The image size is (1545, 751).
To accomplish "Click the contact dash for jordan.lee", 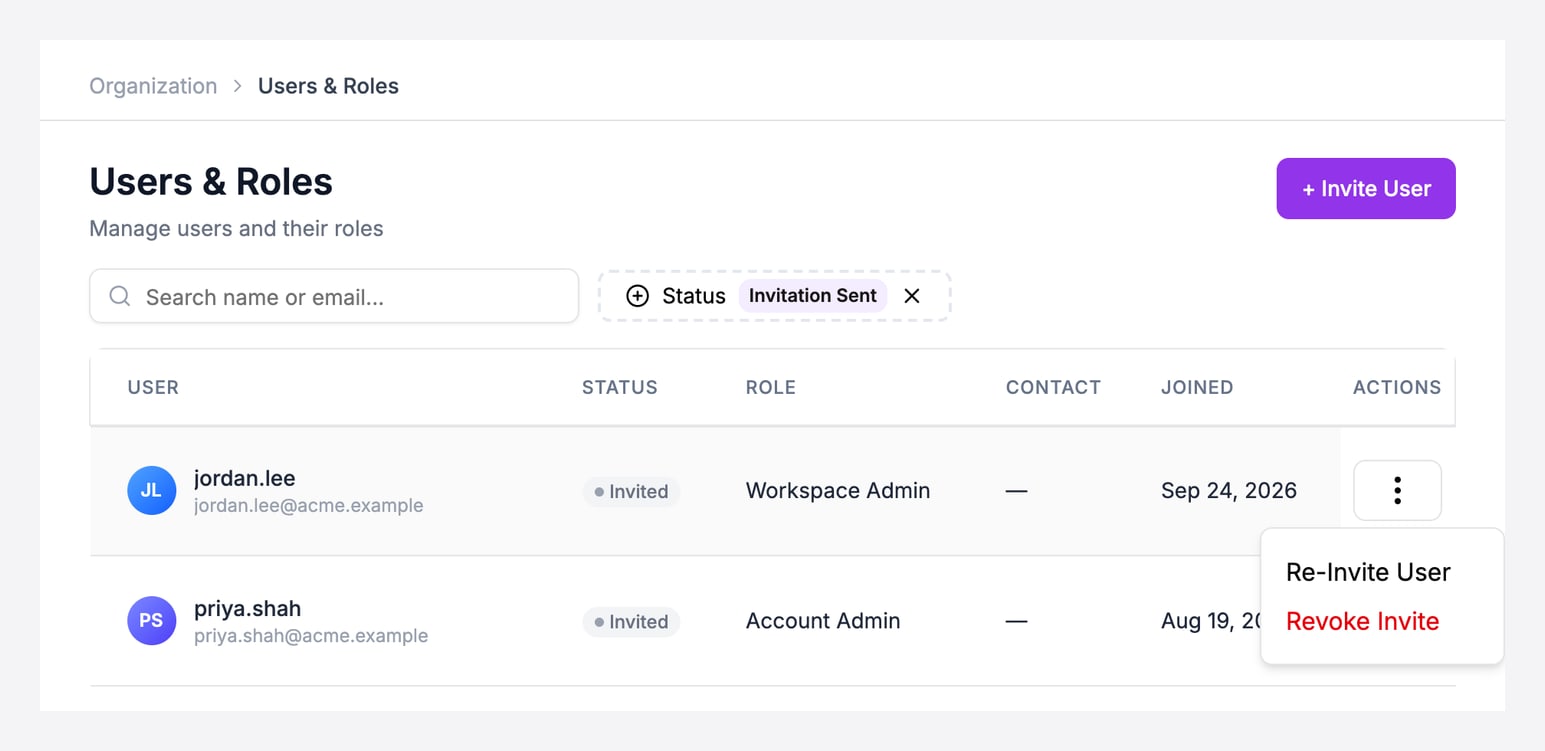I will [x=1017, y=491].
